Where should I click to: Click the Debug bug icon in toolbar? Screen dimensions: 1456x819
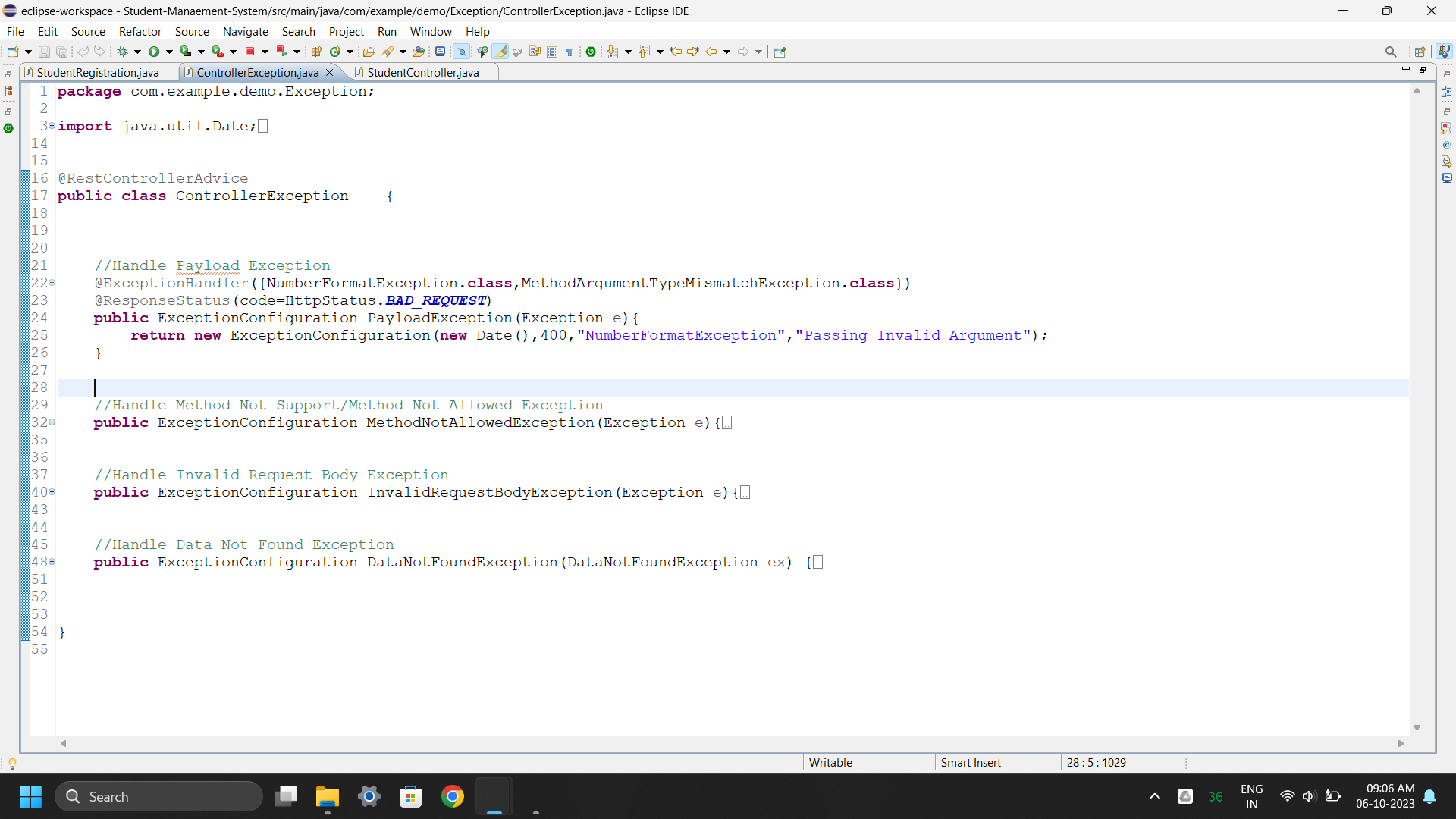tap(122, 52)
